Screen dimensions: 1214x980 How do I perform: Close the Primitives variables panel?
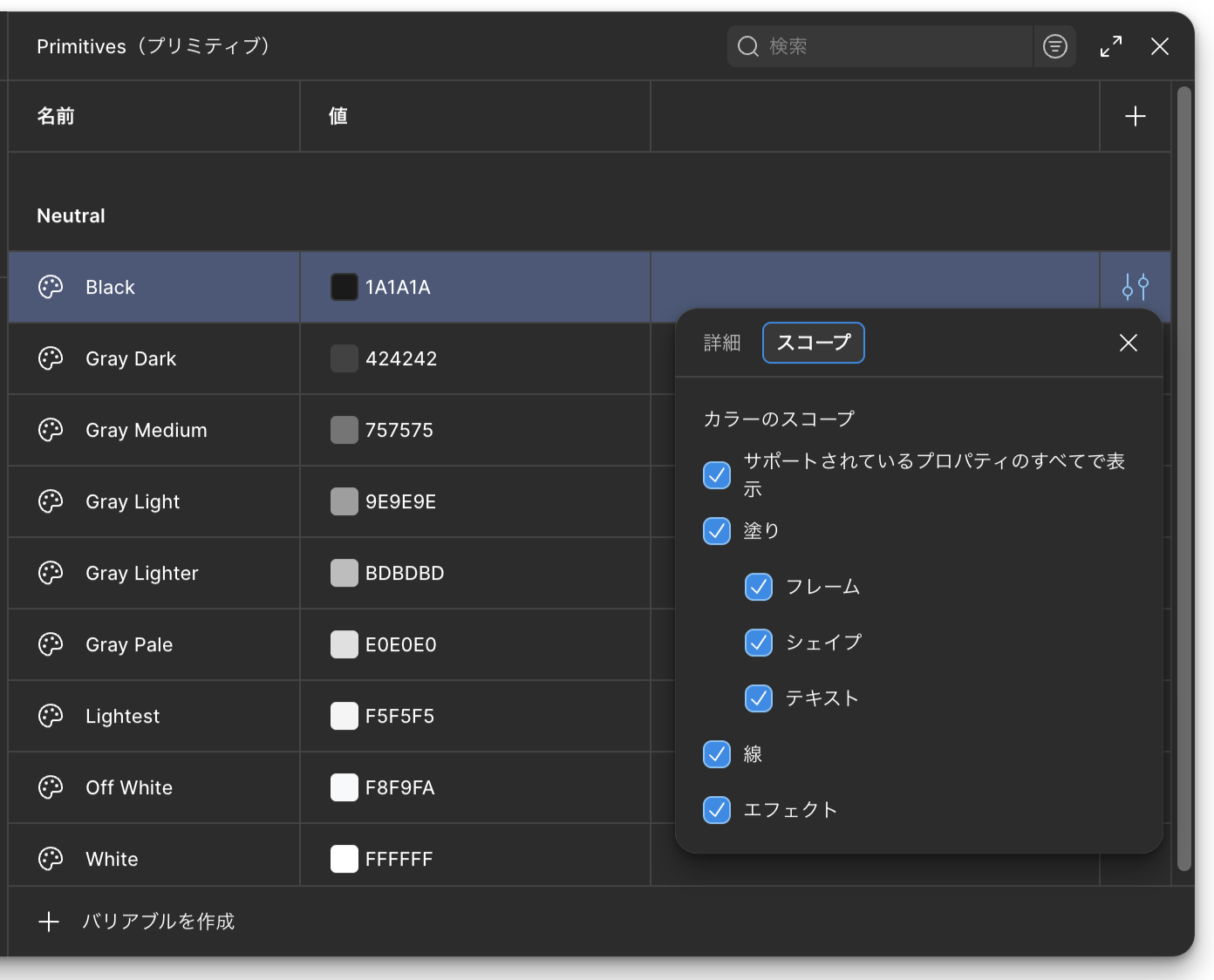pyautogui.click(x=1160, y=46)
